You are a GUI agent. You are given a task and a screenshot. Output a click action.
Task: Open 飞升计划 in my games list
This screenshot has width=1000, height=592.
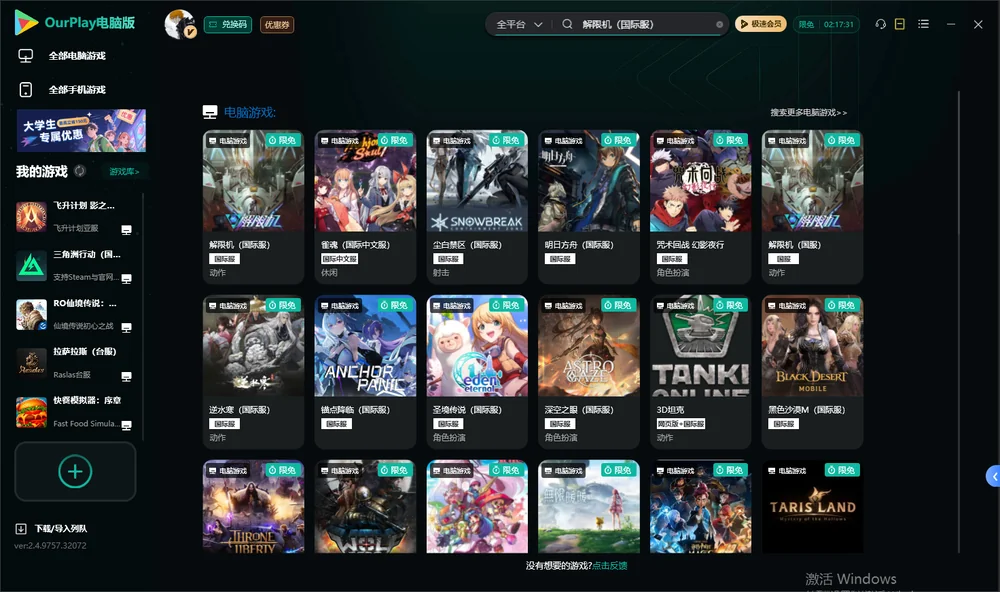pyautogui.click(x=75, y=217)
